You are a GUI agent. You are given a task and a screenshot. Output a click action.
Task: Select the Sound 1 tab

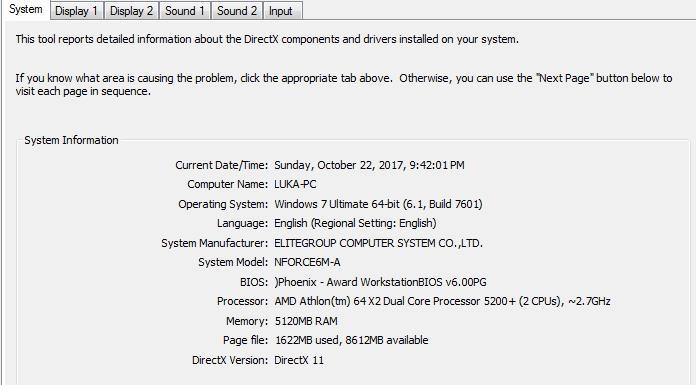pos(185,11)
